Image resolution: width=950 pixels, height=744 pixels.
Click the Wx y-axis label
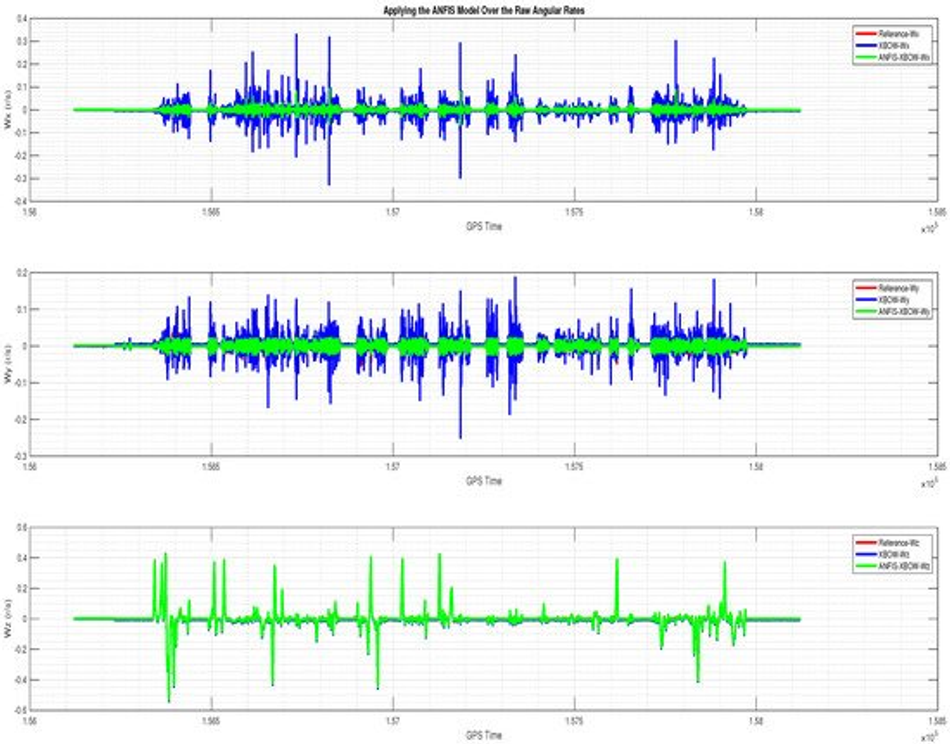[8, 110]
